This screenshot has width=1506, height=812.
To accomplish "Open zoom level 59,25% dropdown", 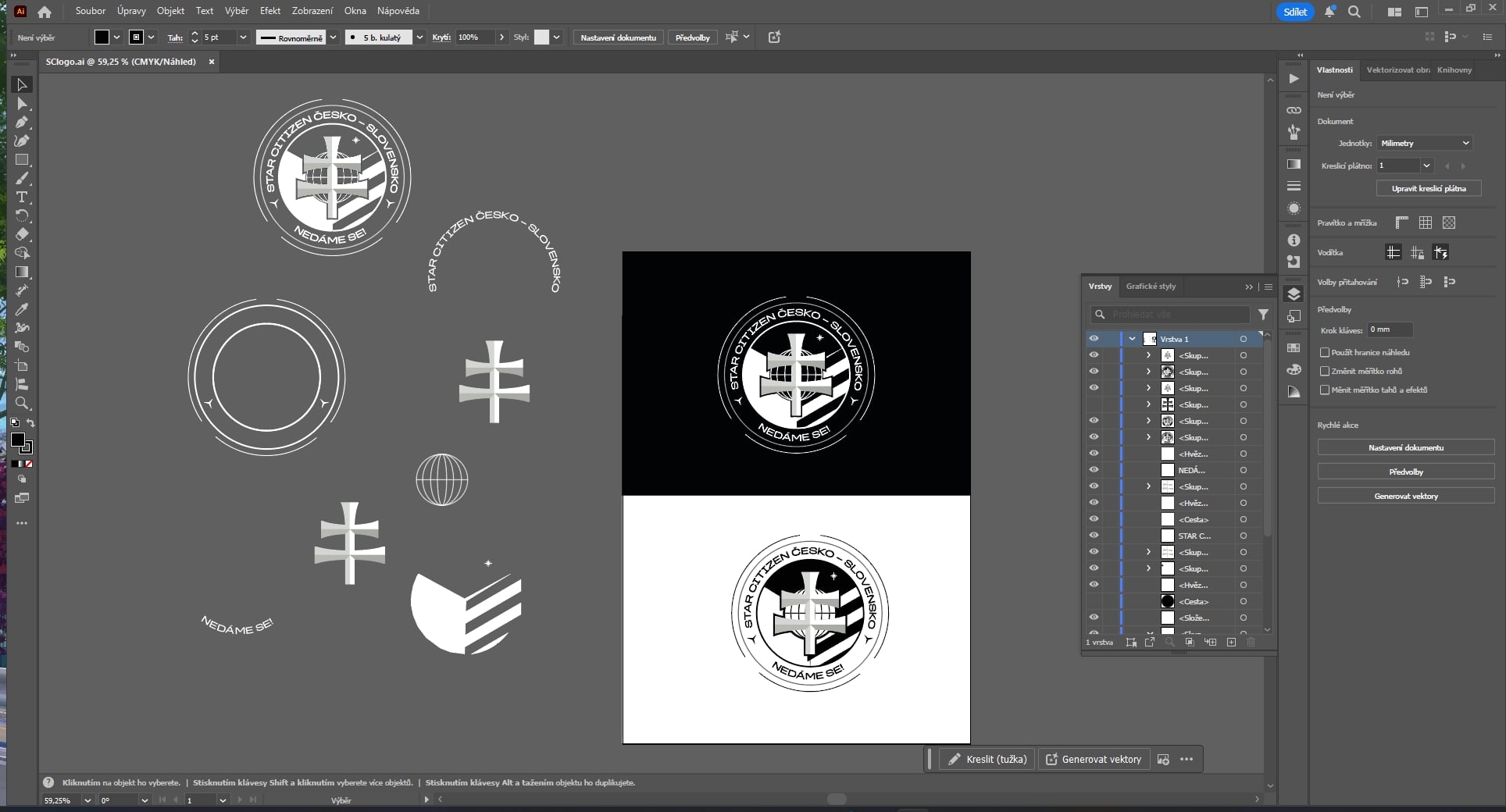I will pos(87,800).
